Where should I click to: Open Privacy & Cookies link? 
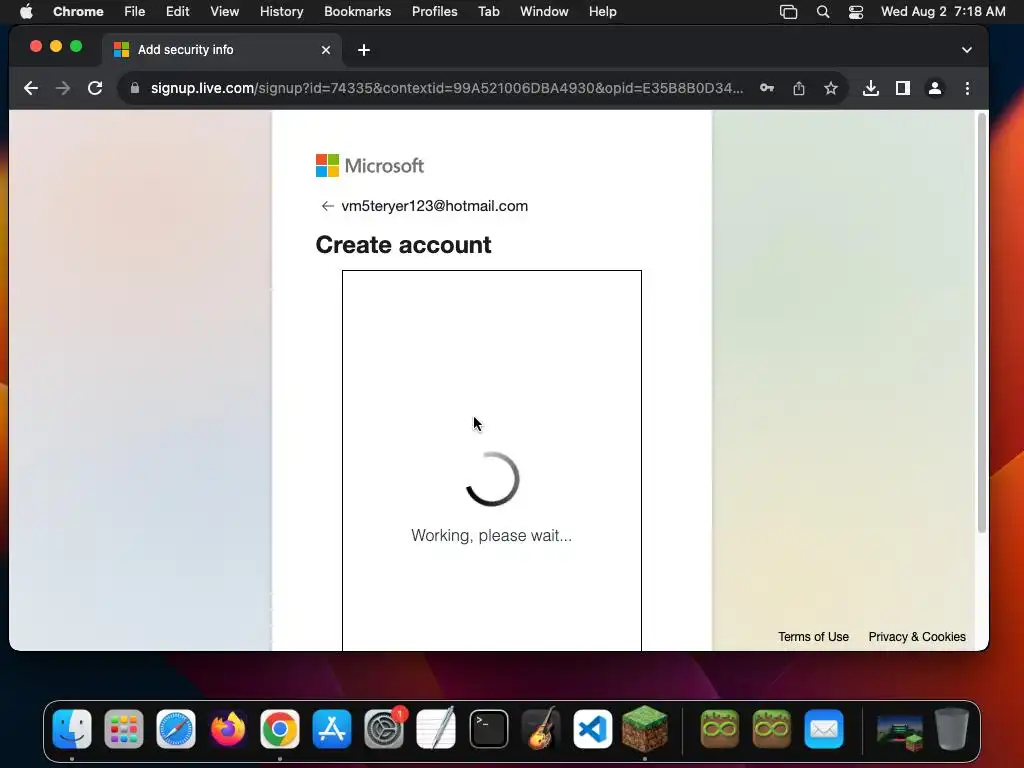point(917,637)
